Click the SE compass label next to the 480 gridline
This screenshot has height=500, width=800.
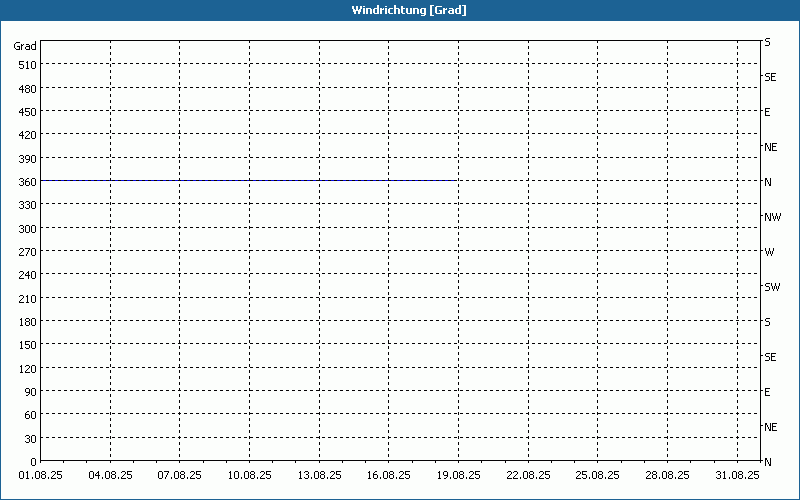coord(770,78)
